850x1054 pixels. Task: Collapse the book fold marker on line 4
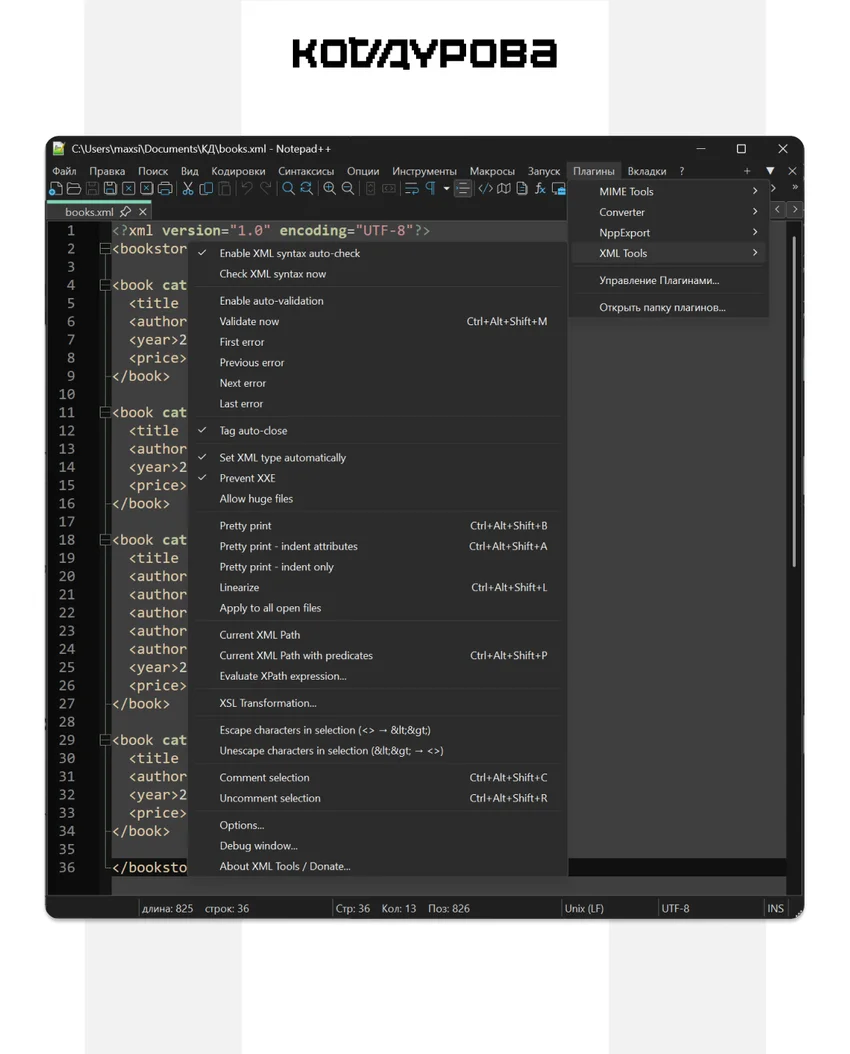pos(105,285)
